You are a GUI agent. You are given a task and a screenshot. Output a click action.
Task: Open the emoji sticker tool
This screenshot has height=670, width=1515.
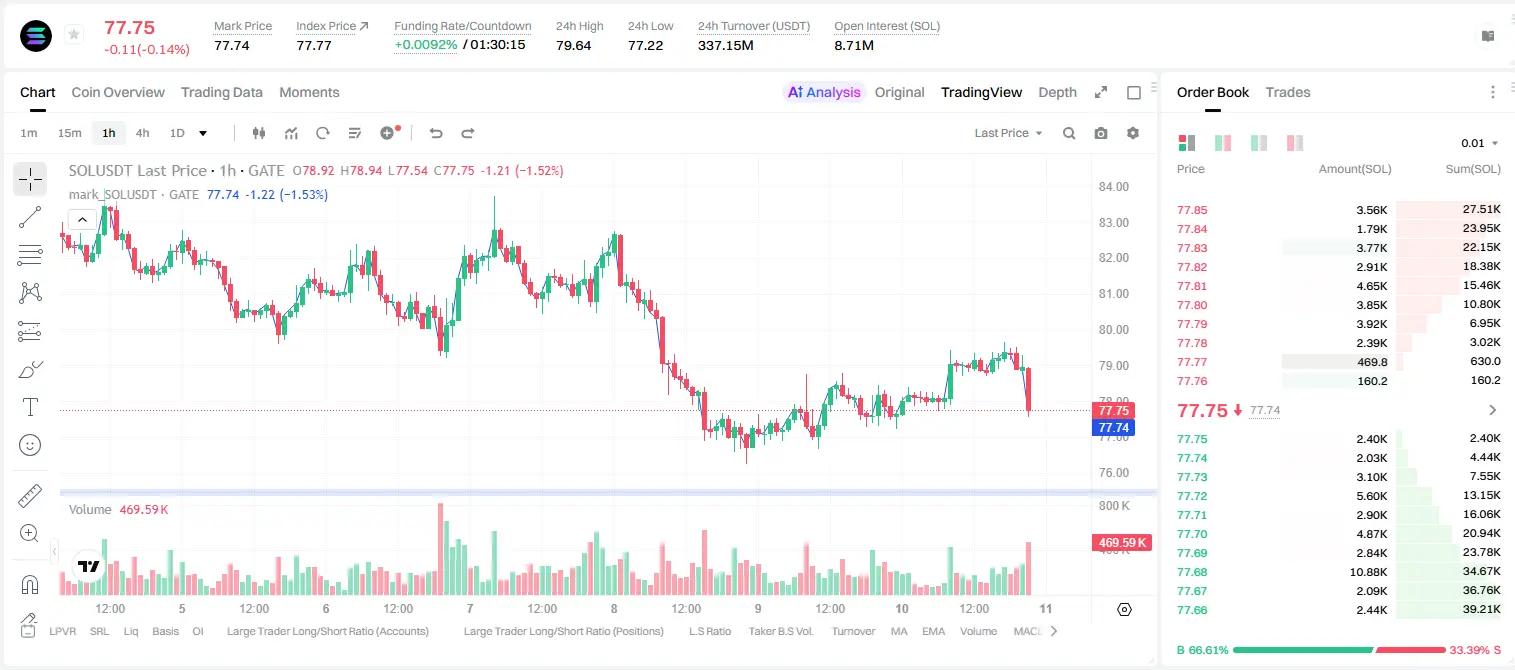[x=30, y=445]
